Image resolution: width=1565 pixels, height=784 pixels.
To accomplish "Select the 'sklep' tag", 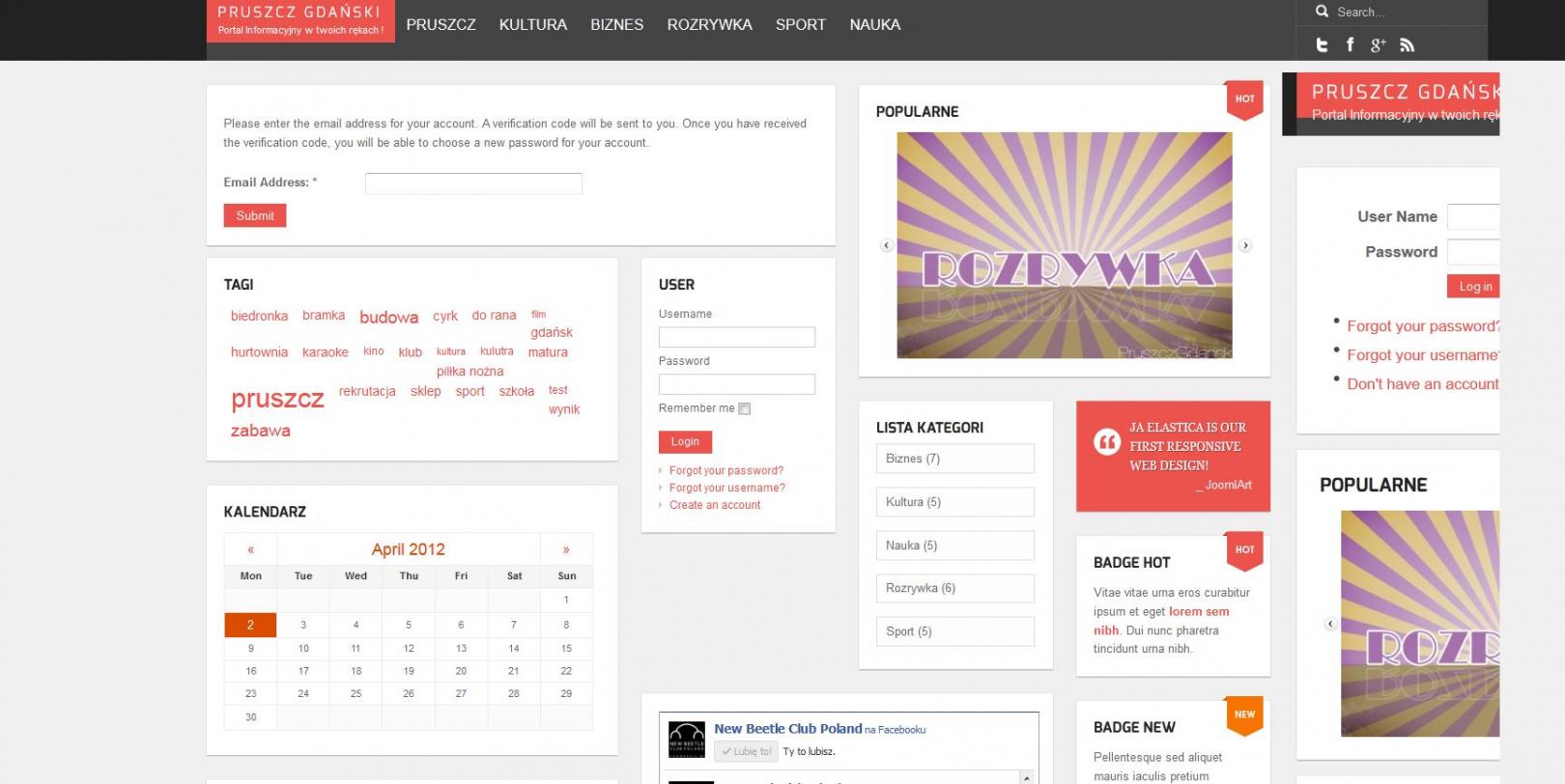I will 425,391.
